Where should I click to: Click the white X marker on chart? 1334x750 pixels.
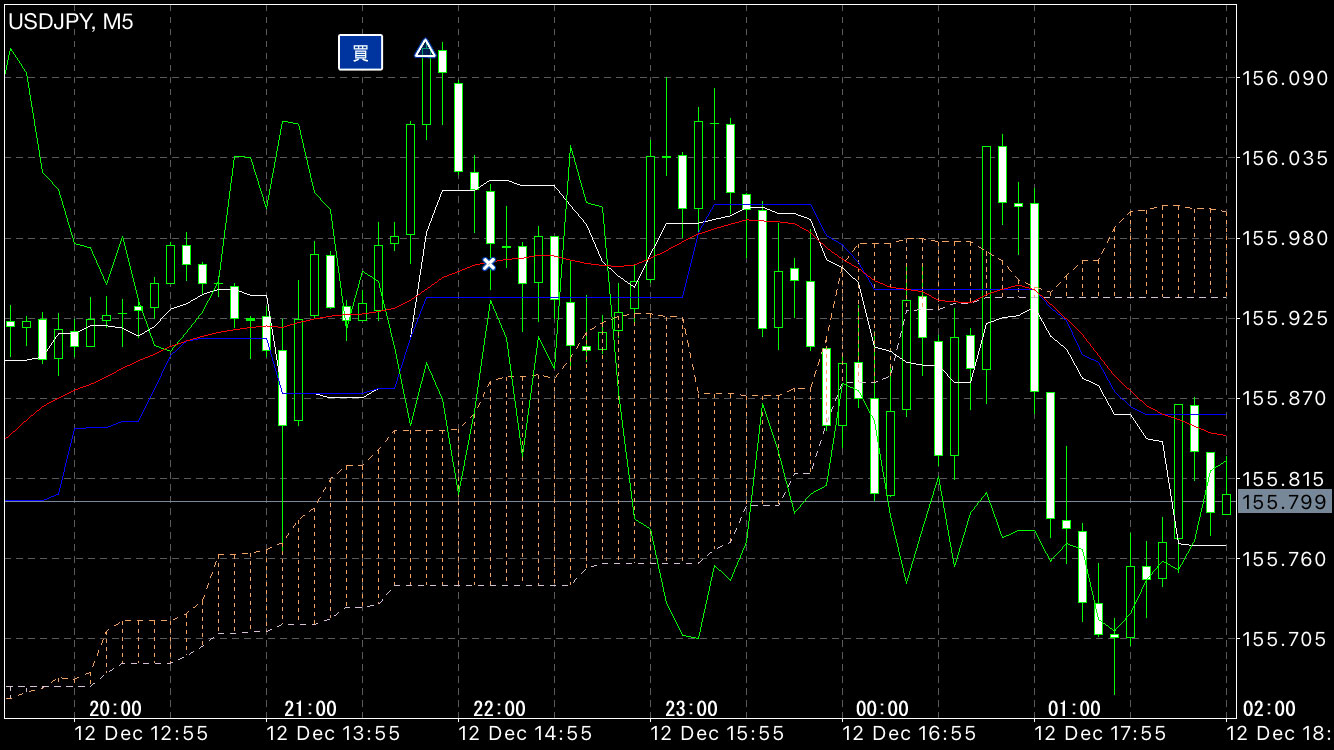[489, 264]
